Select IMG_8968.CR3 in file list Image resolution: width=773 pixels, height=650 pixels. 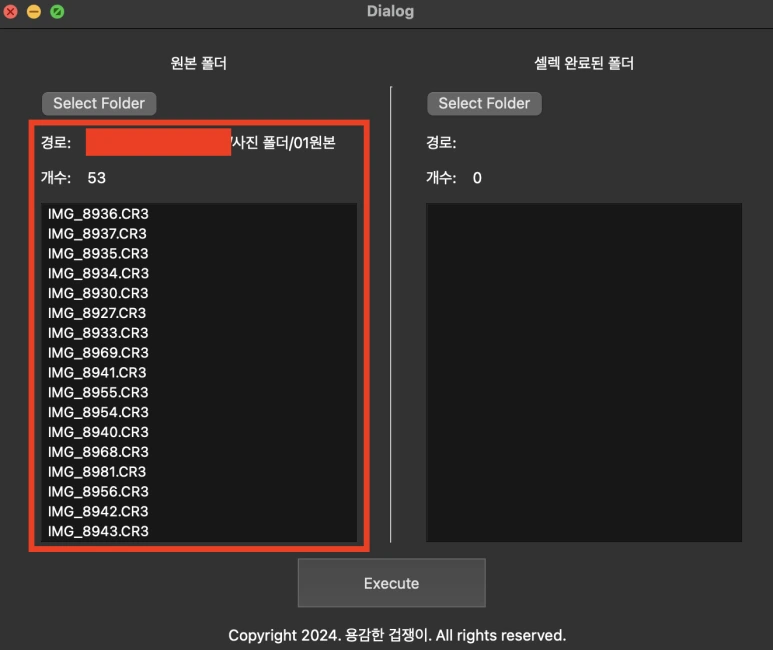point(199,452)
